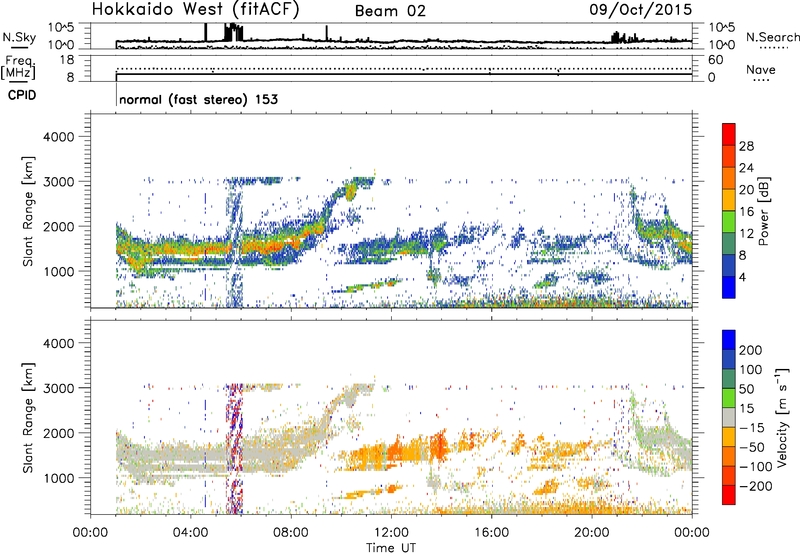Click the interference stripe near 05:40 in velocity panel
Screen dimensions: 800x554
coord(234,449)
